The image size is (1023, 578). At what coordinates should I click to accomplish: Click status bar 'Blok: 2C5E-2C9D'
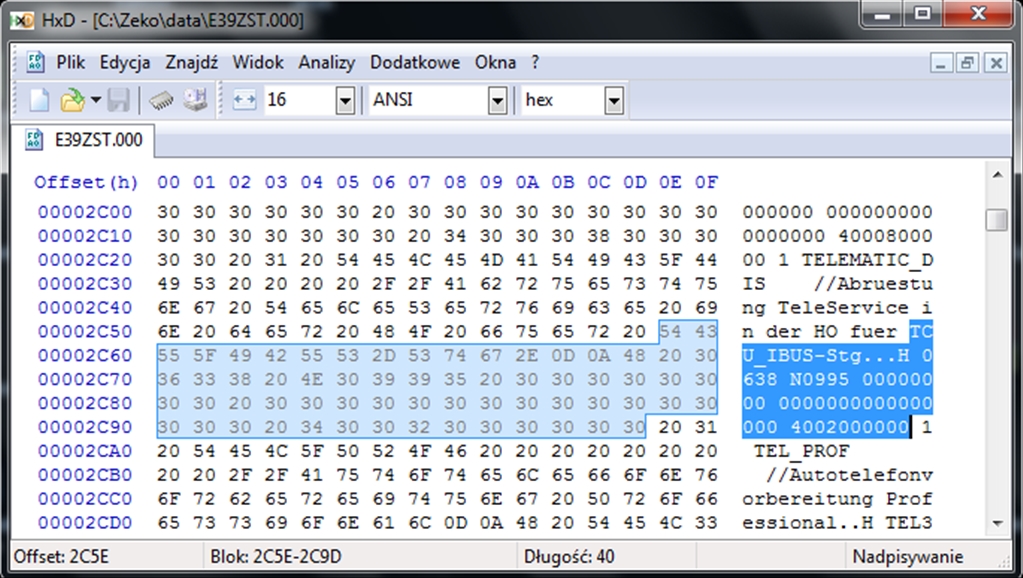point(275,556)
